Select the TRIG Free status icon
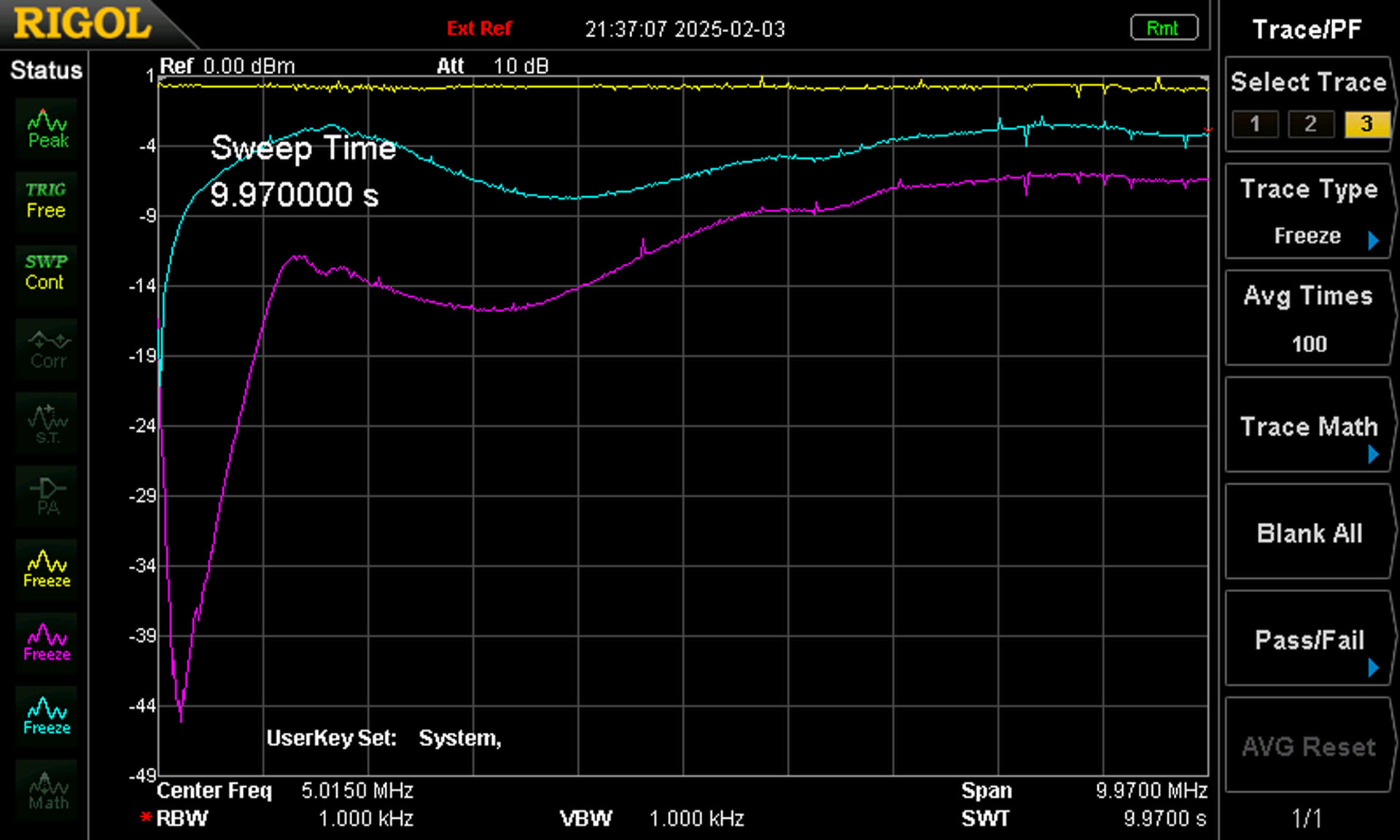 click(x=47, y=201)
